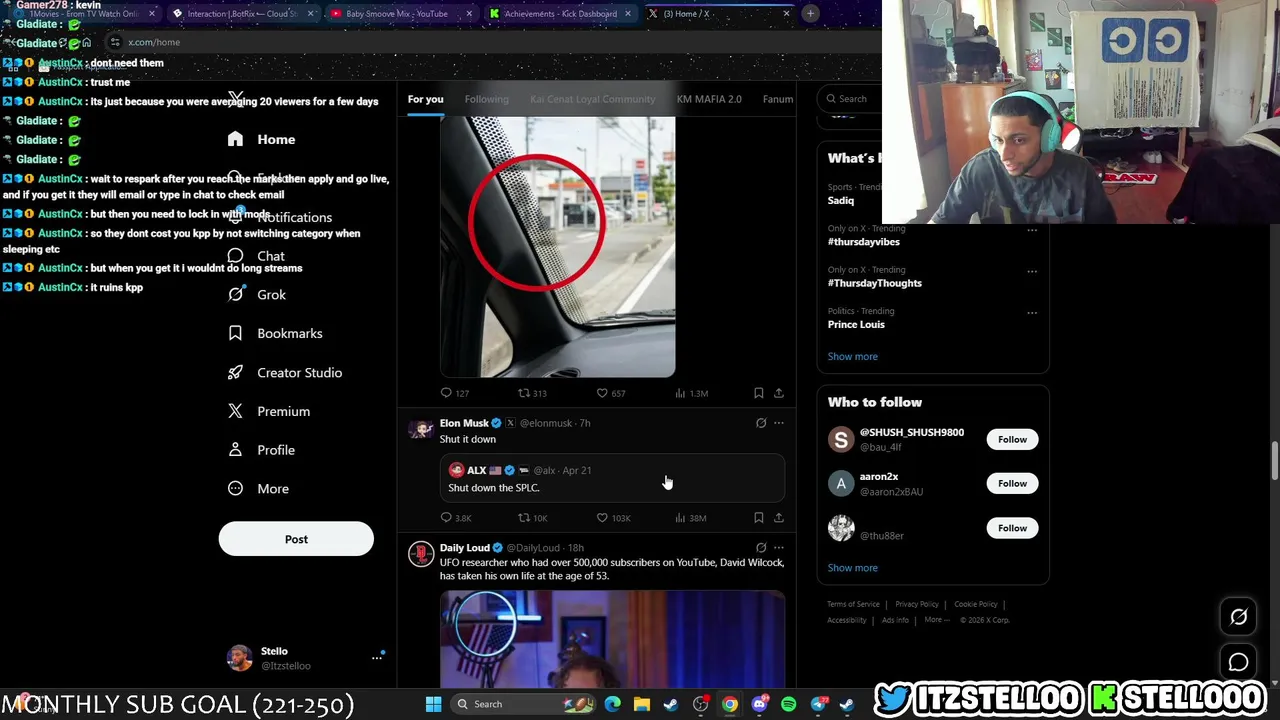Open Google Chrome from the taskbar
Viewport: 1280px width, 720px height.
click(730, 704)
